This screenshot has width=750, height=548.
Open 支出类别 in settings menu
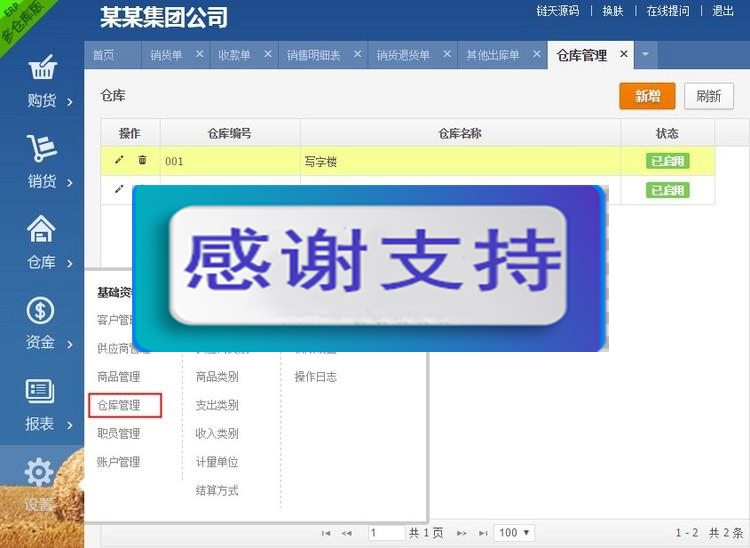click(217, 406)
